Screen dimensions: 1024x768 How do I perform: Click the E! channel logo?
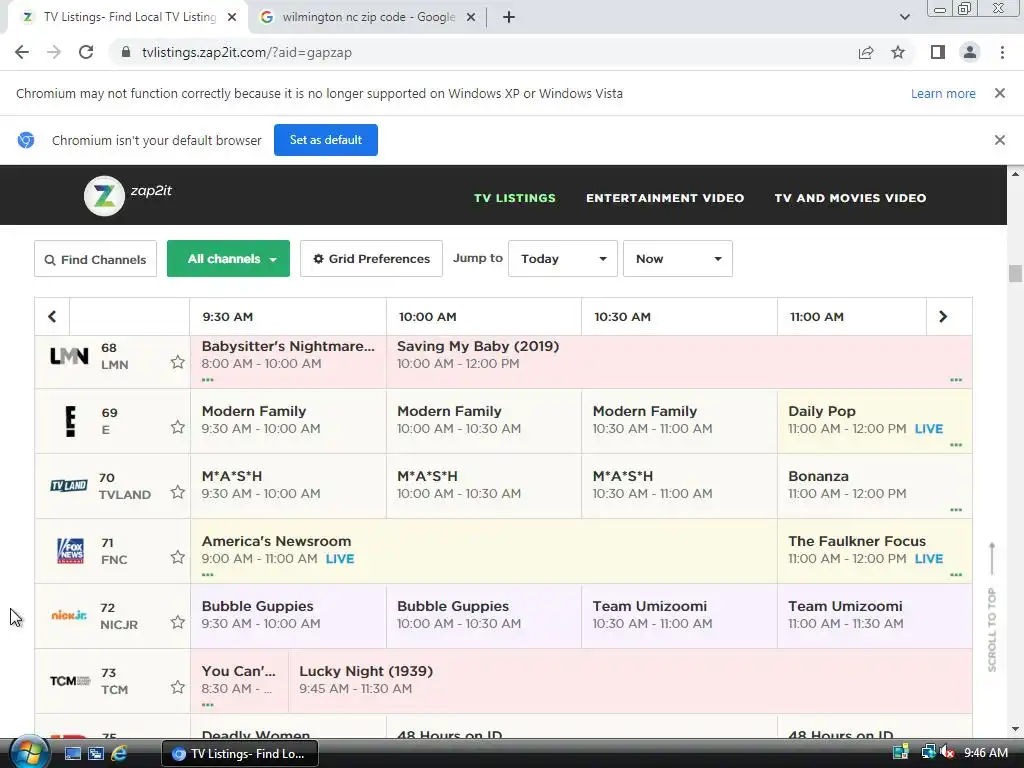pos(71,421)
